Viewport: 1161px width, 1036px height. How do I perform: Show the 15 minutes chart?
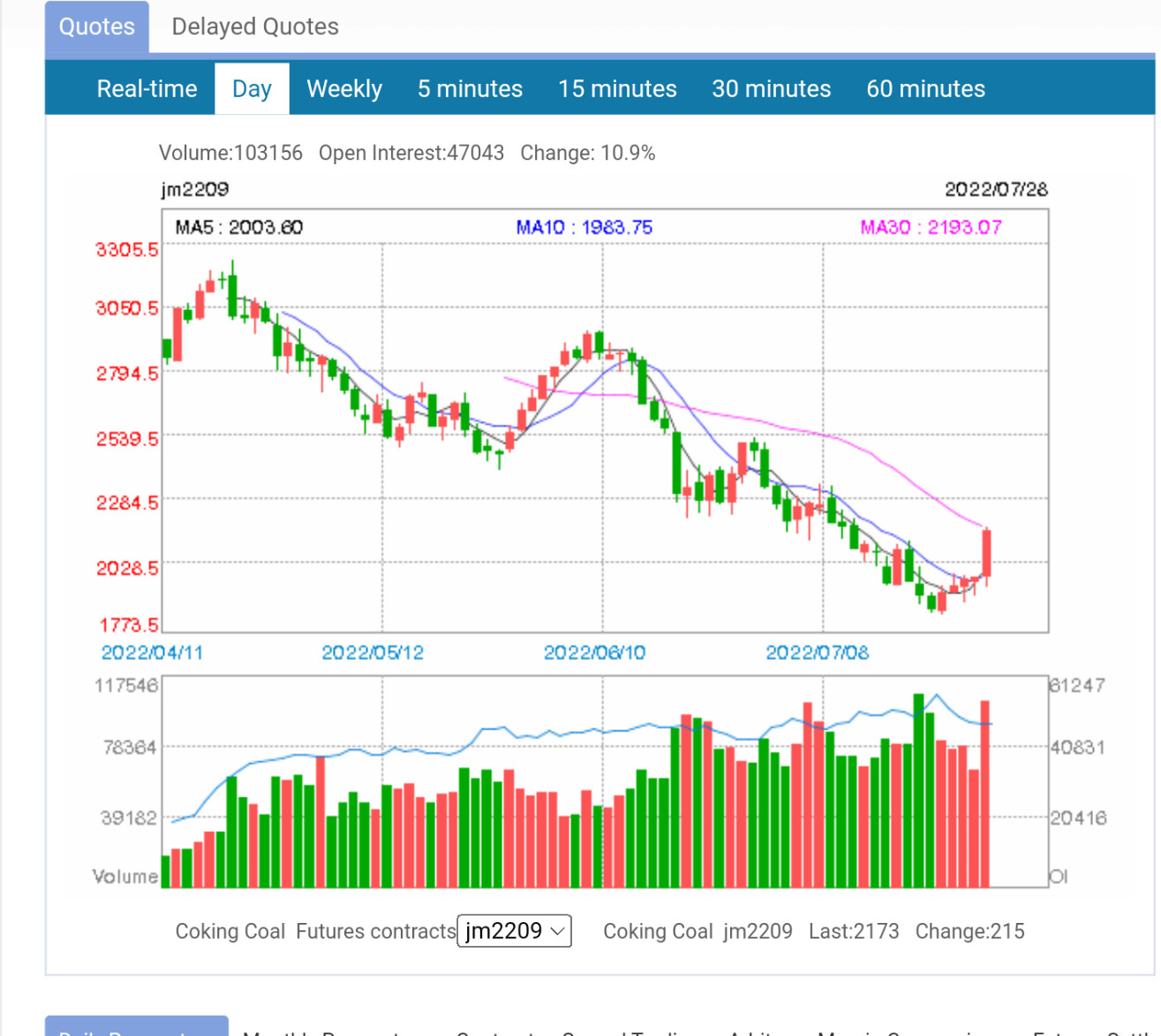pyautogui.click(x=617, y=88)
